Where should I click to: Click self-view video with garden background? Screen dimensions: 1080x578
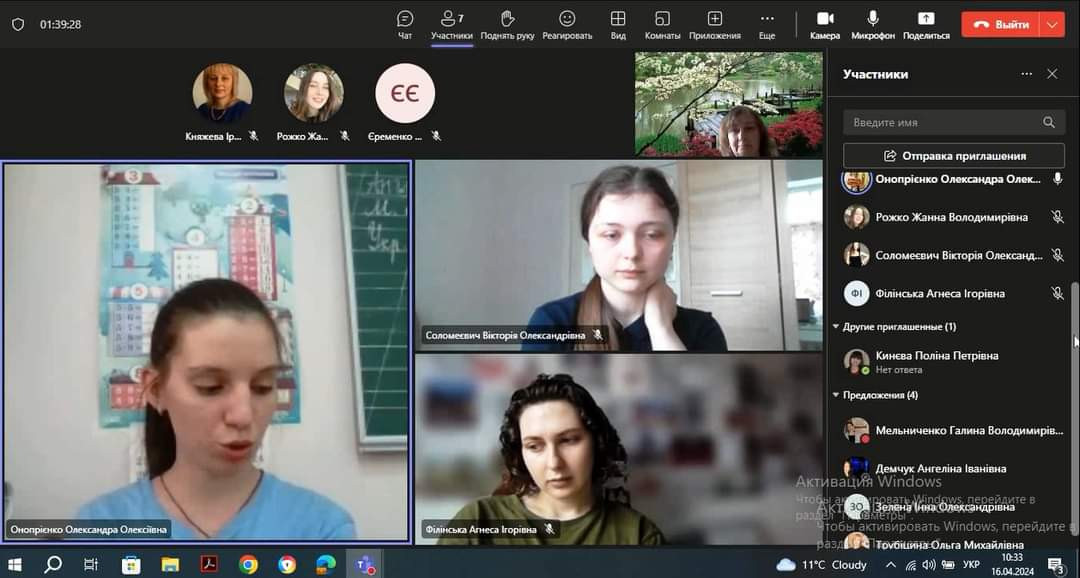click(729, 104)
